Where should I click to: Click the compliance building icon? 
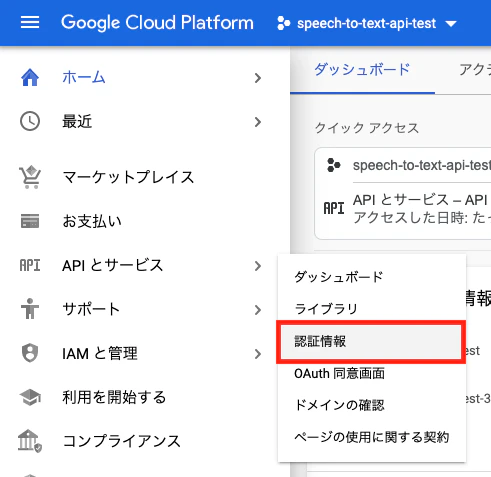pyautogui.click(x=30, y=441)
